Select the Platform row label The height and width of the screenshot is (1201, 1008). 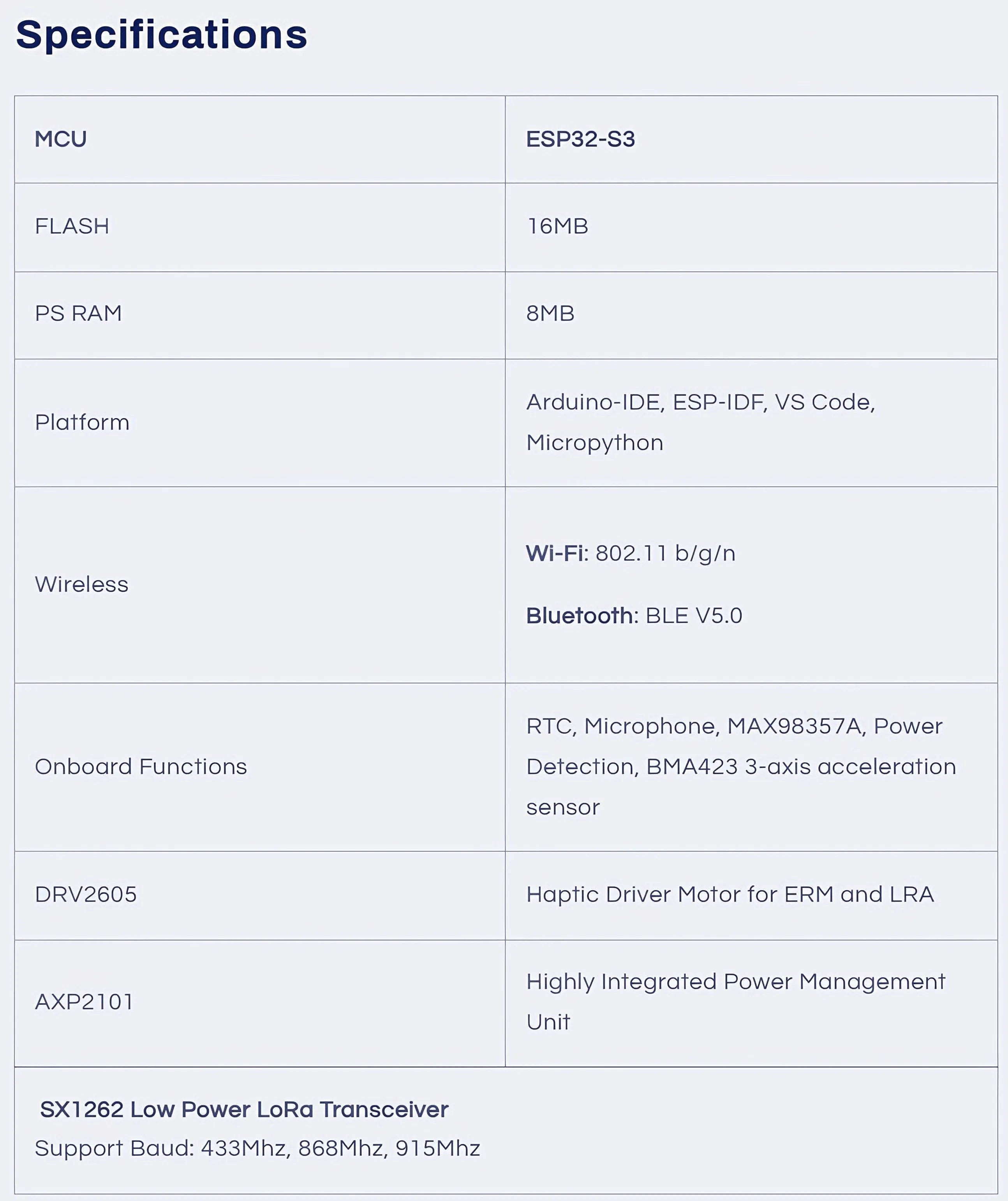83,423
